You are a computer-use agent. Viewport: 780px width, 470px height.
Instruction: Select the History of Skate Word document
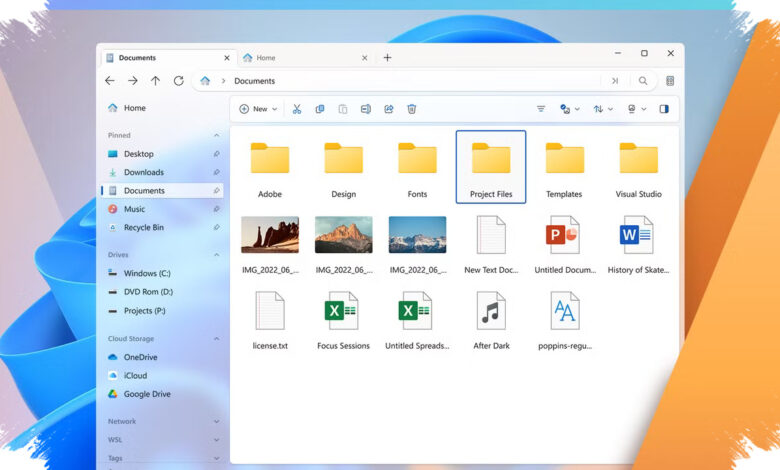(x=638, y=244)
